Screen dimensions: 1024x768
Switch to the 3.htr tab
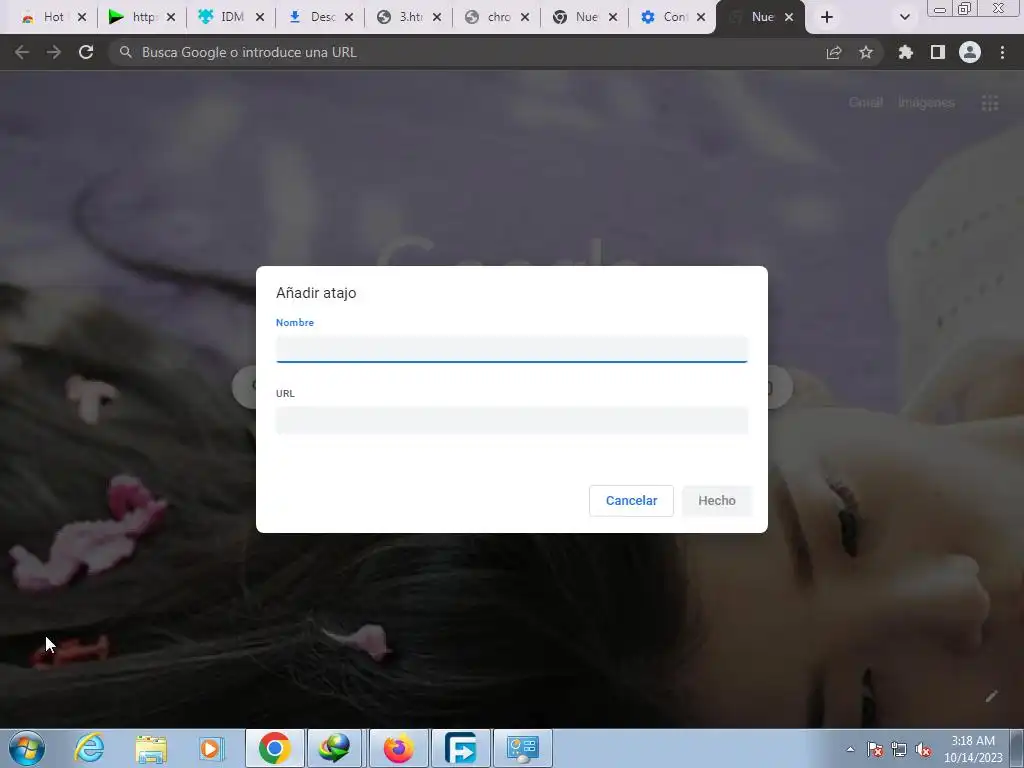(x=408, y=17)
